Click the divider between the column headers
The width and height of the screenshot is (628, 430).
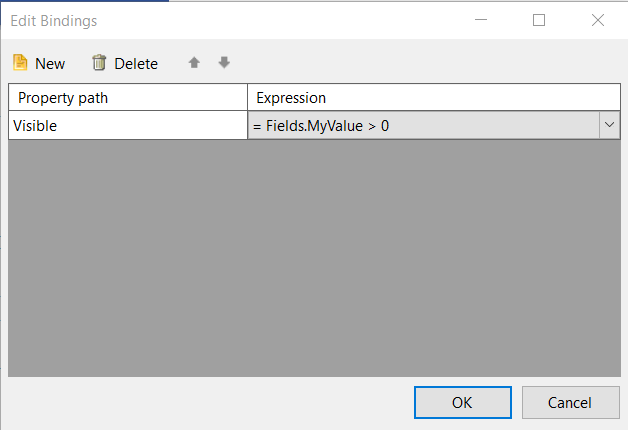(247, 97)
